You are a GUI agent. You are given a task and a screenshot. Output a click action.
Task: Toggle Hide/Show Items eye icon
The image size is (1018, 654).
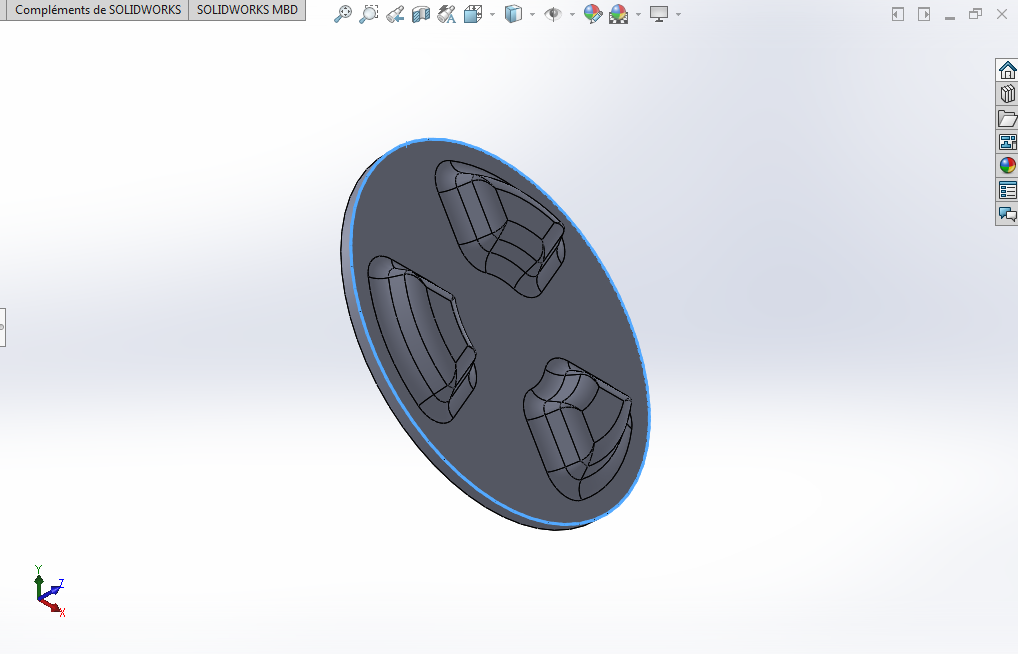553,14
